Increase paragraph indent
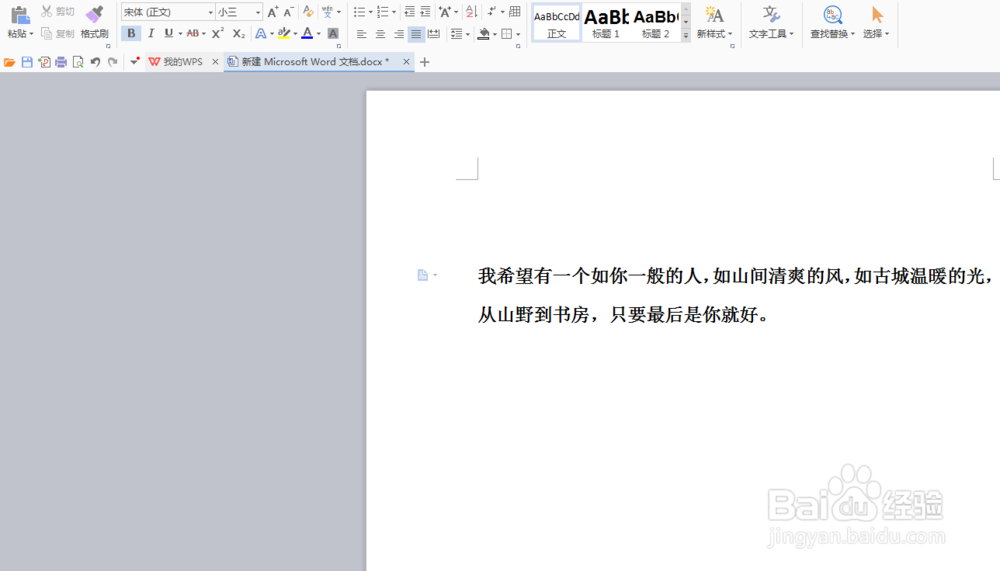The height and width of the screenshot is (571, 1000). (x=425, y=11)
